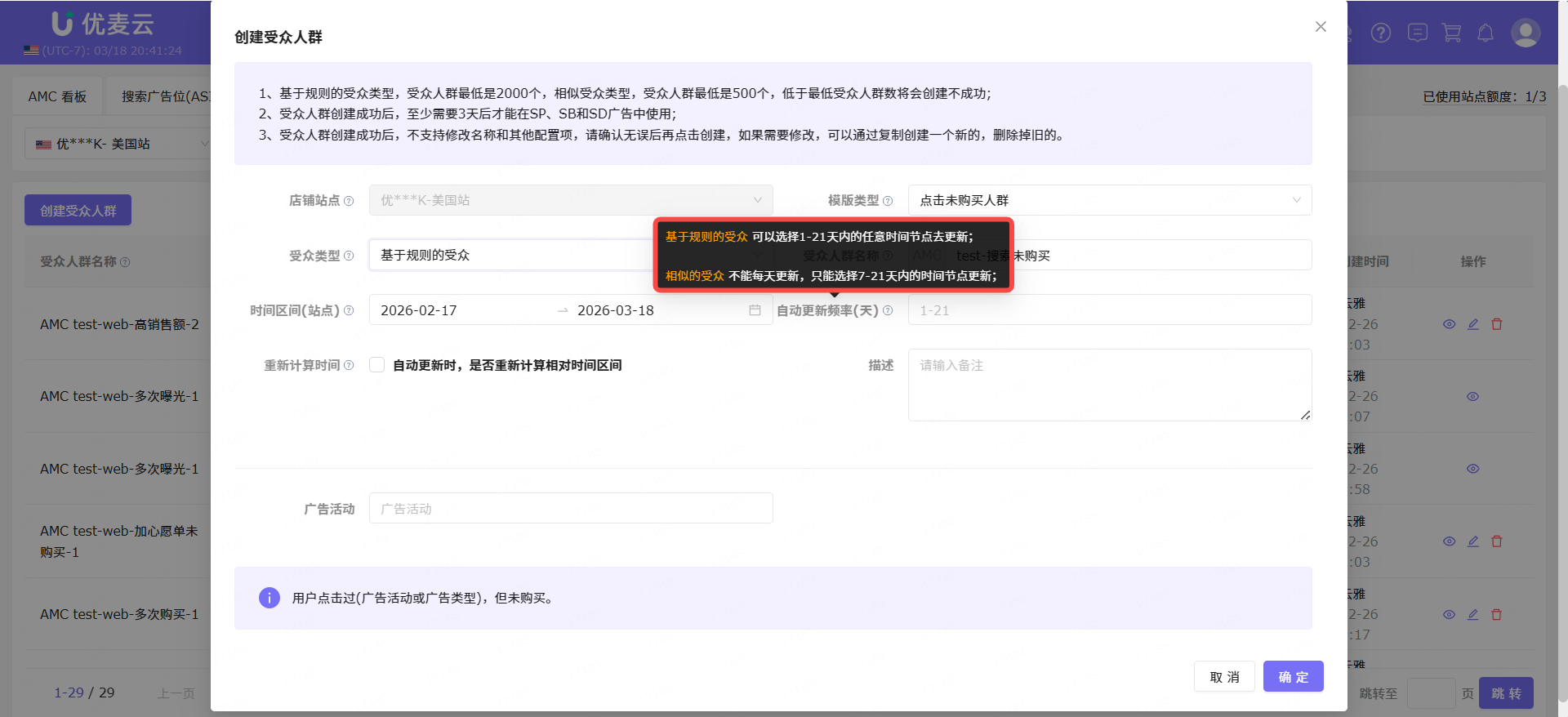Click help icon next to 重新计算时间

pyautogui.click(x=349, y=365)
